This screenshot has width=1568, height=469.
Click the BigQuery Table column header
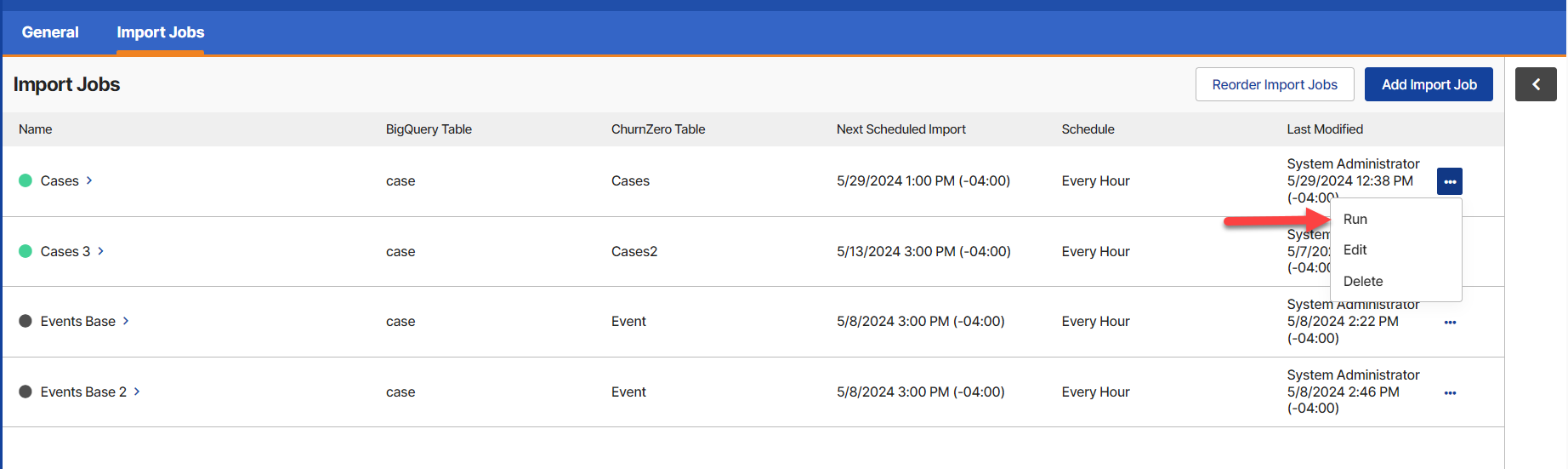pyautogui.click(x=429, y=129)
